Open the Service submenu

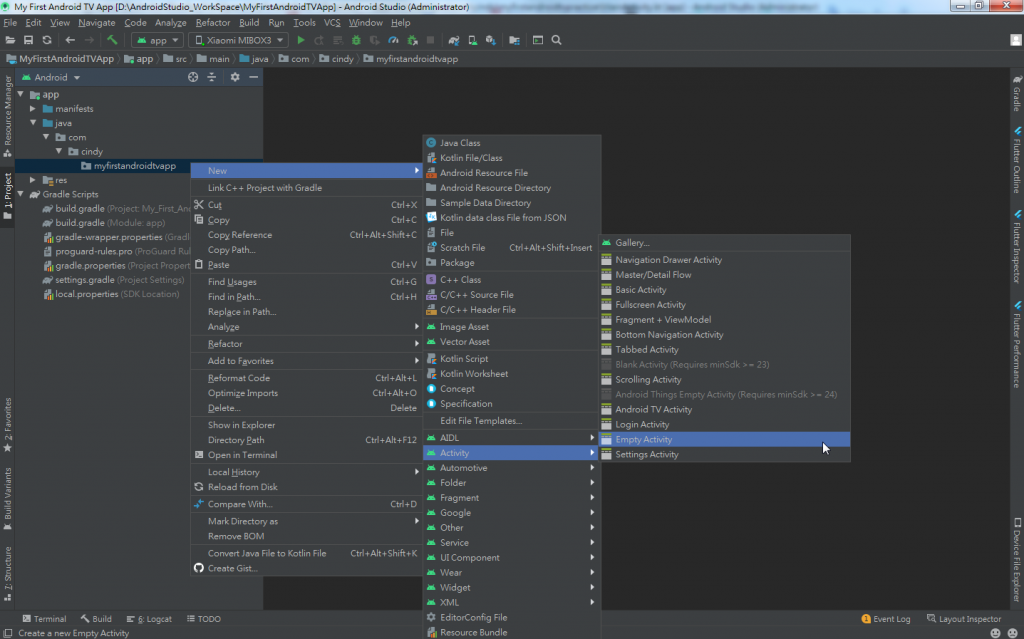(x=511, y=542)
